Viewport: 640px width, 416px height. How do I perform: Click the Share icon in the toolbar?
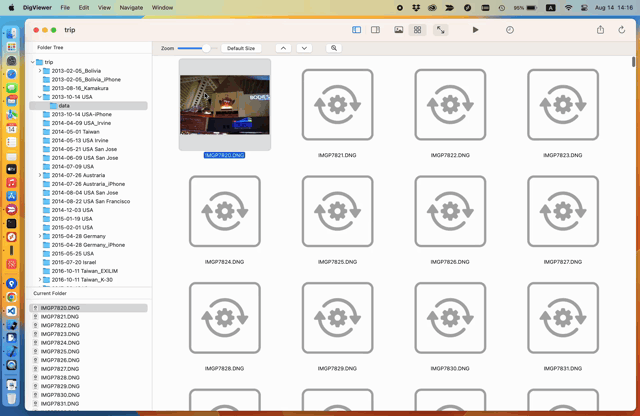(x=600, y=30)
